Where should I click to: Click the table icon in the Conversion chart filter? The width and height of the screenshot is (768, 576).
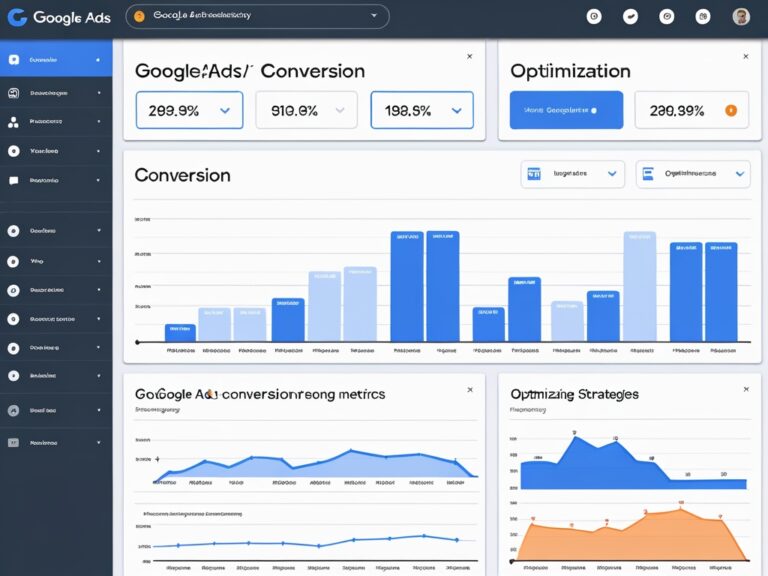click(x=534, y=173)
